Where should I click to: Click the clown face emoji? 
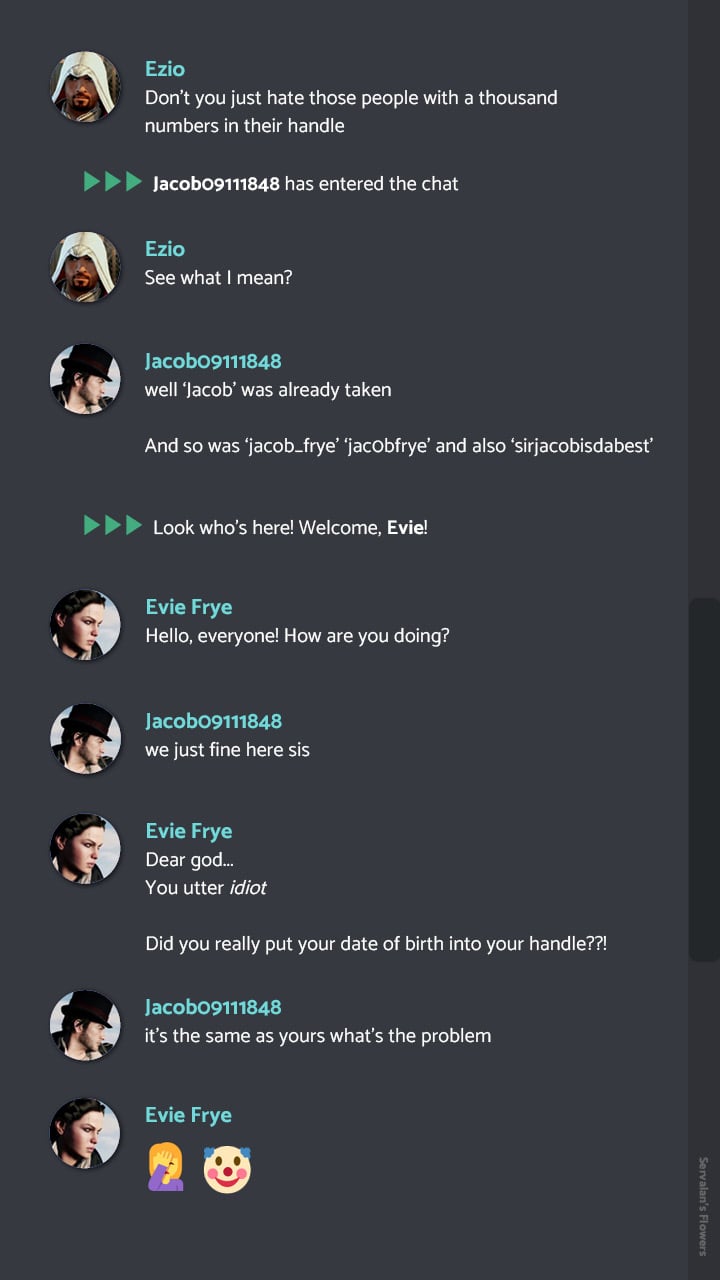pyautogui.click(x=227, y=1168)
